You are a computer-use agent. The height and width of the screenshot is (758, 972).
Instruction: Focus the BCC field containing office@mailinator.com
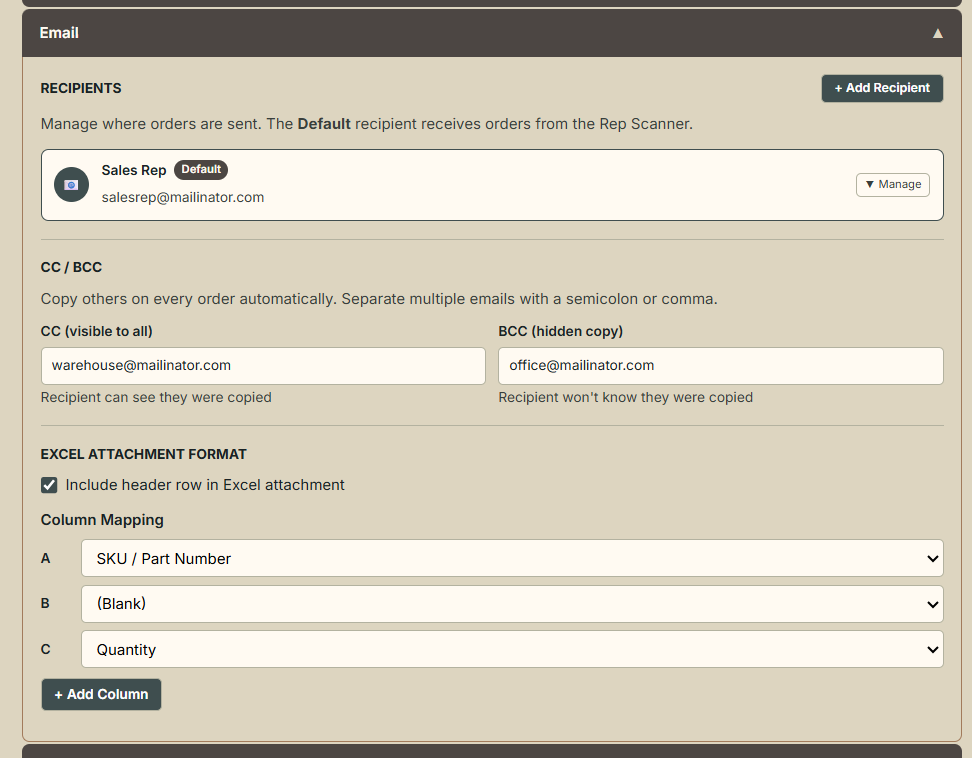tap(720, 366)
